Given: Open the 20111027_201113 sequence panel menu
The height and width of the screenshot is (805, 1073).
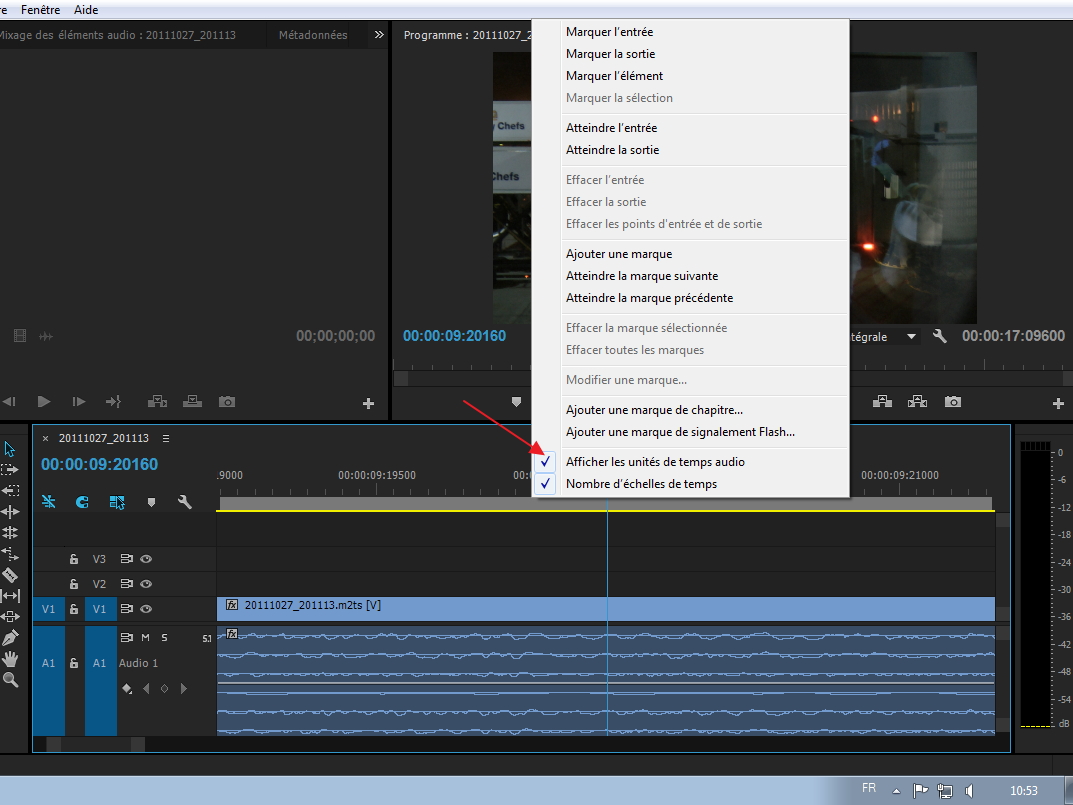Looking at the screenshot, I should pyautogui.click(x=166, y=438).
